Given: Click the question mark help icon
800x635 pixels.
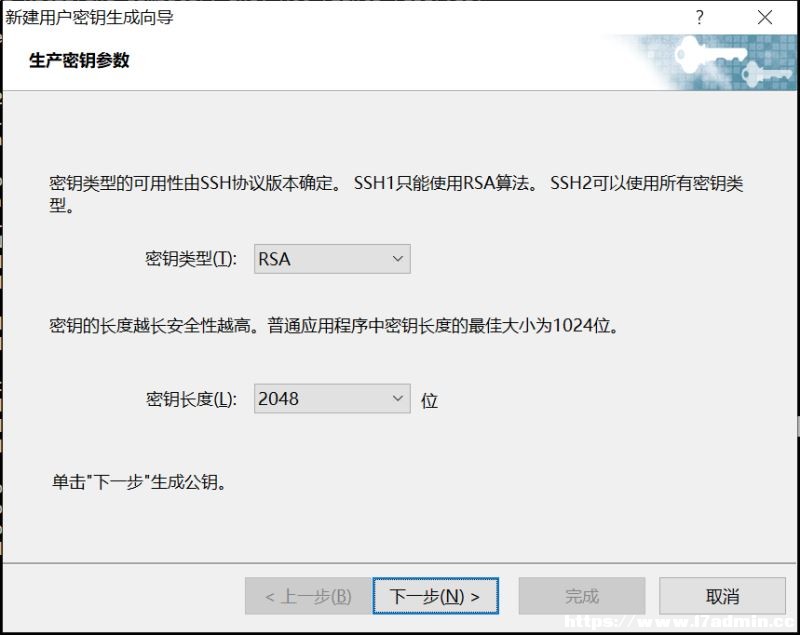Looking at the screenshot, I should coord(699,17).
